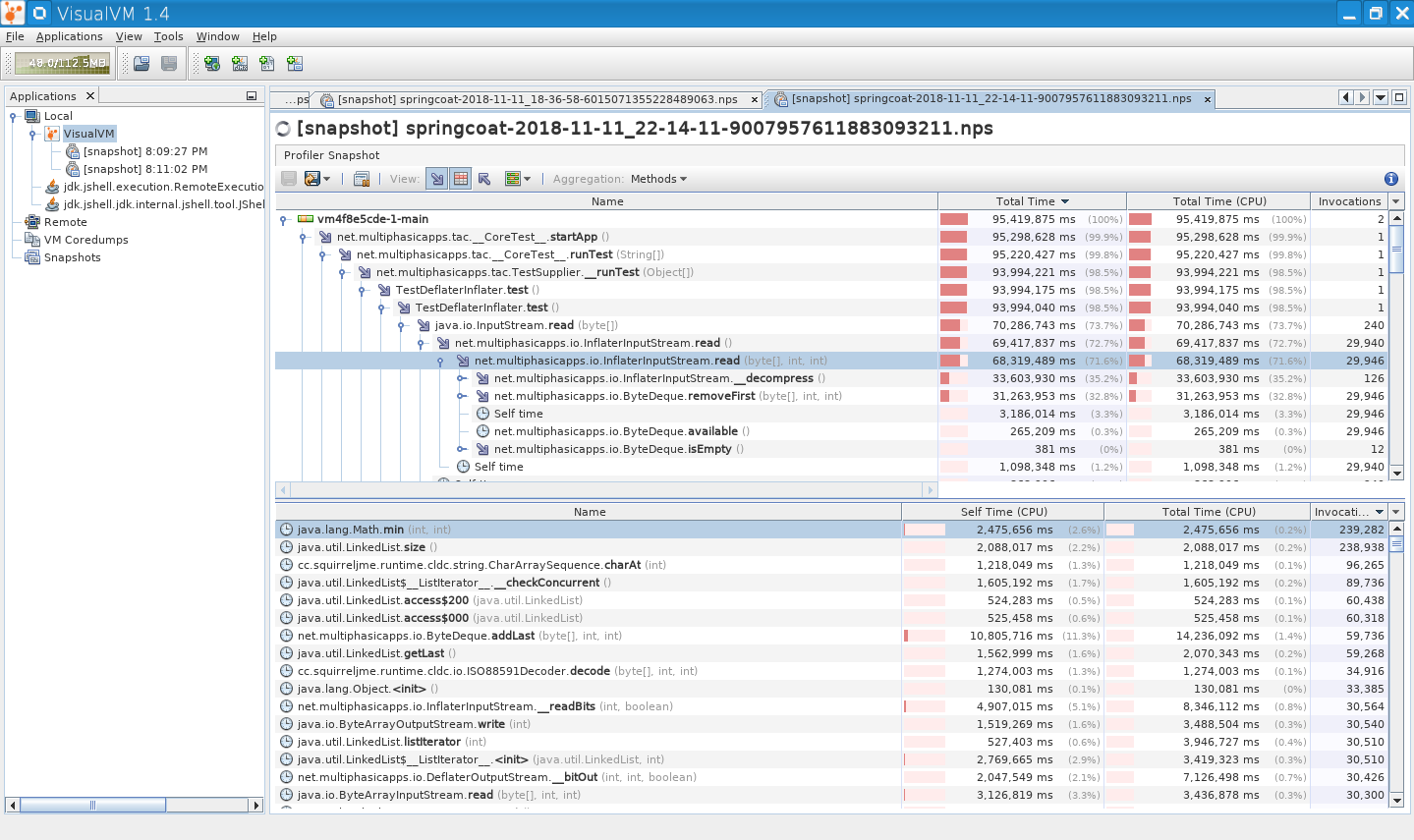Open the hot spots column chooser

click(x=1396, y=512)
